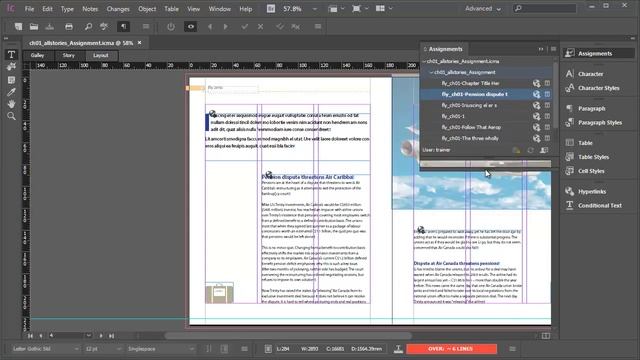Open the View Options dropdown in menu bar
Image resolution: width=640 pixels, height=360 pixels.
336,9
